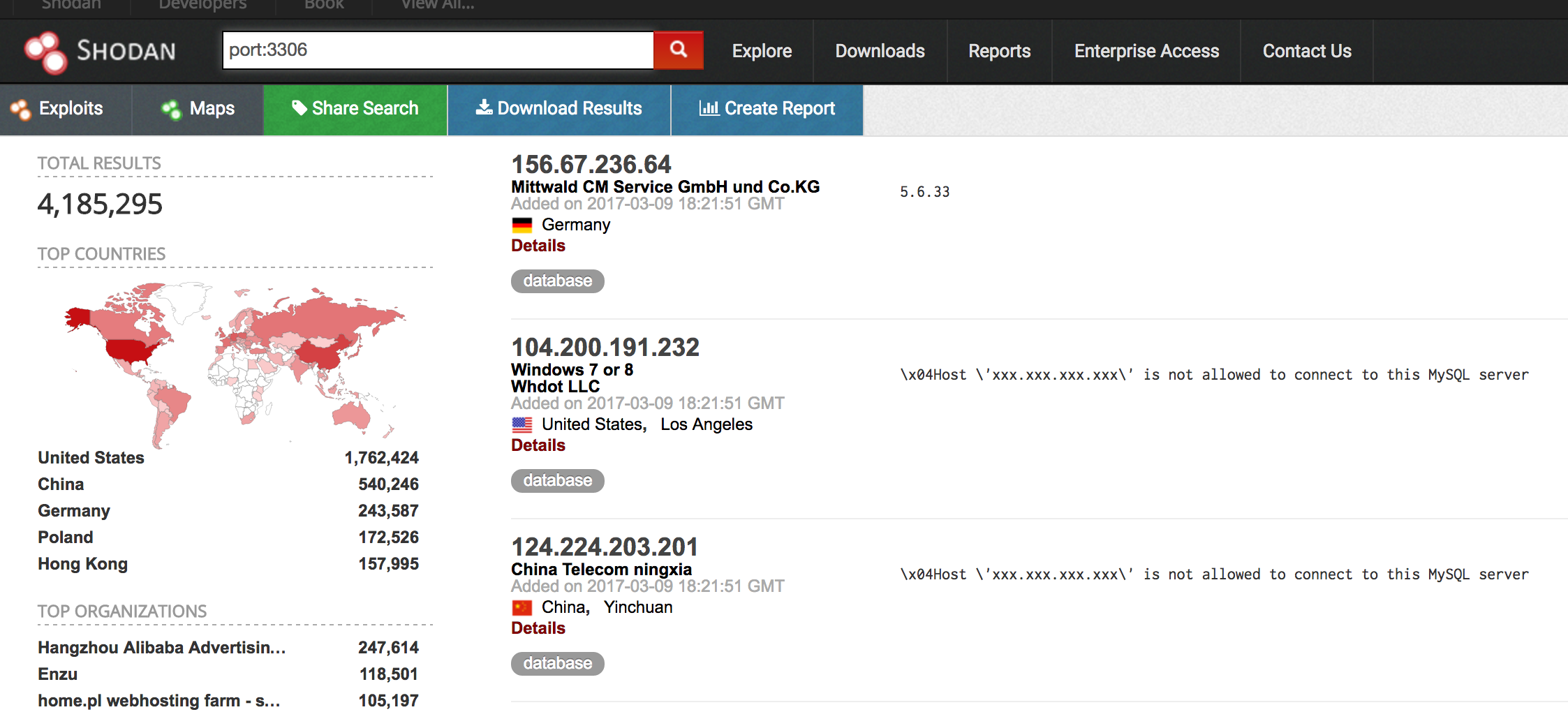1568x712 pixels.
Task: Click the 5.6.33 version text
Action: pos(924,192)
